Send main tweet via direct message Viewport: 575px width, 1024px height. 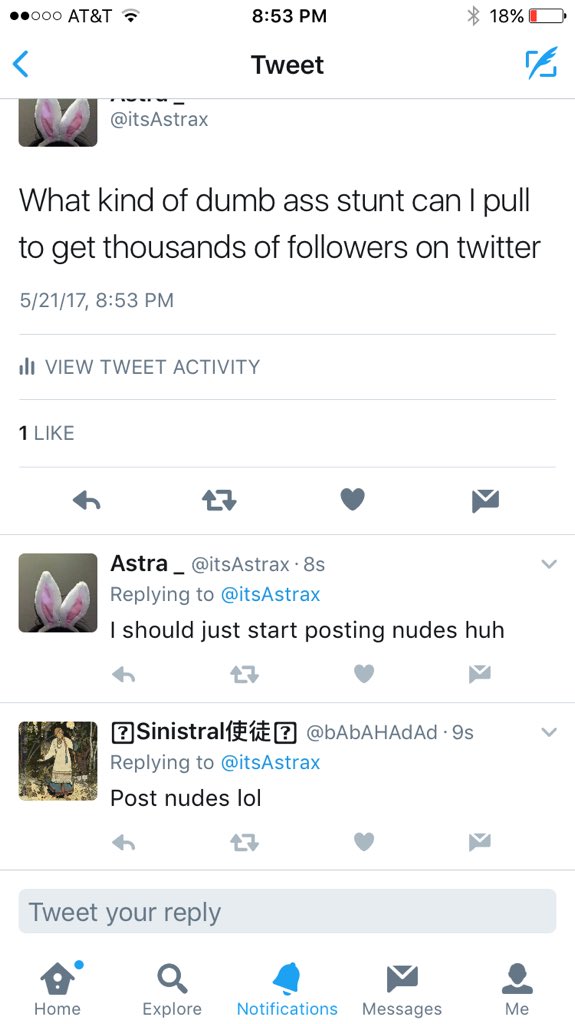pyautogui.click(x=485, y=500)
